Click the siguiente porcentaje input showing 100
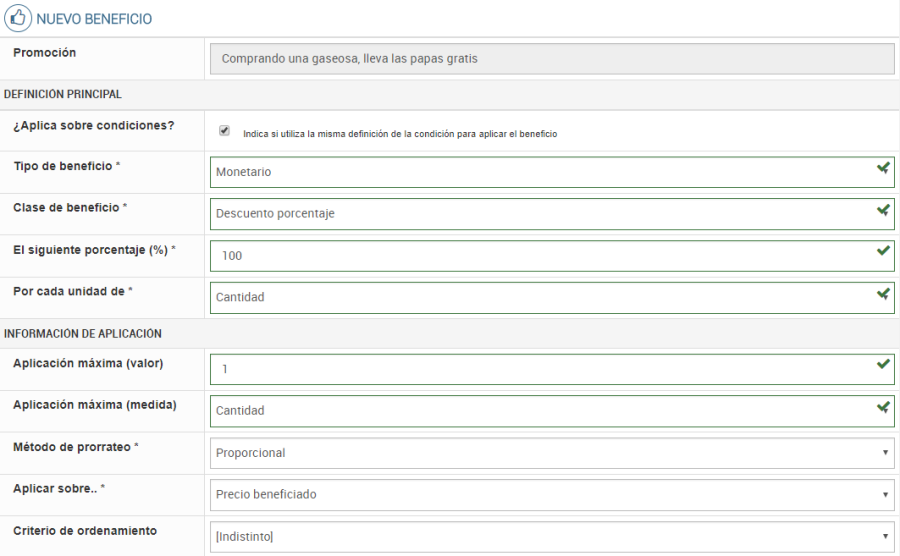 tap(540, 256)
